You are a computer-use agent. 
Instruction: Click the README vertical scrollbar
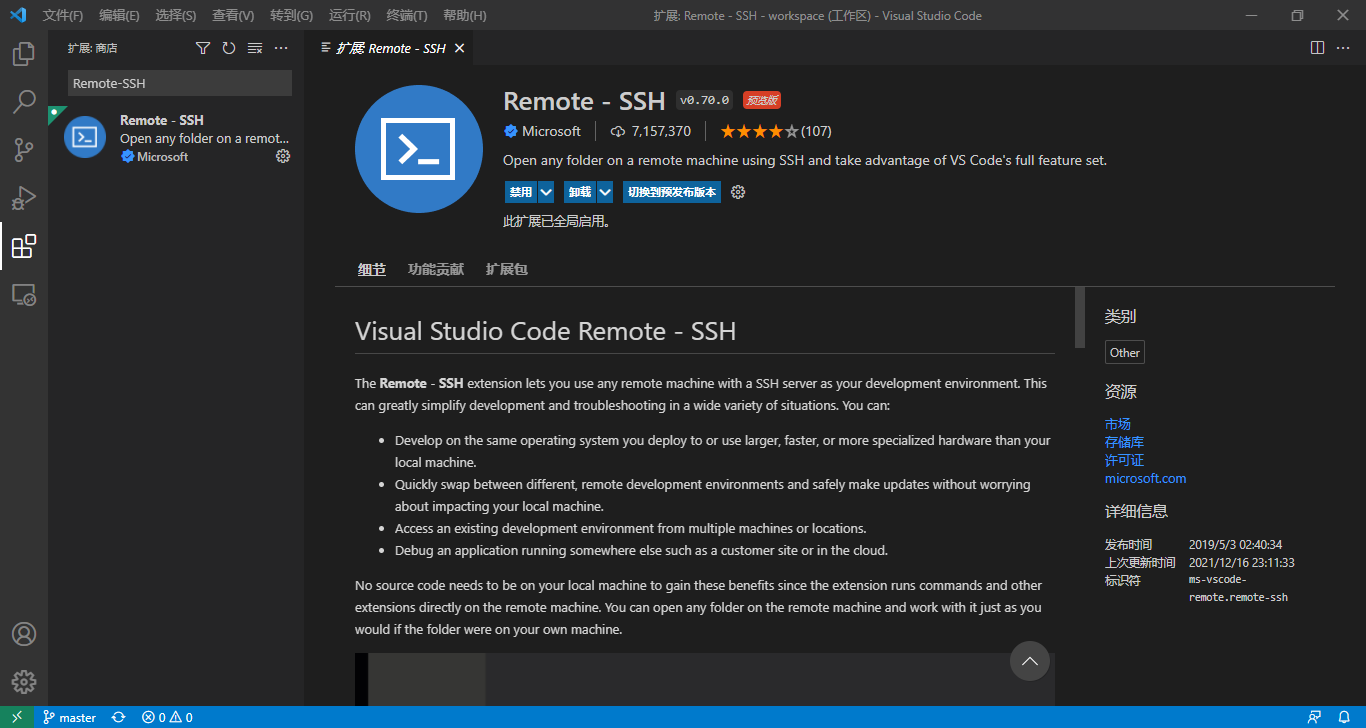[1080, 318]
